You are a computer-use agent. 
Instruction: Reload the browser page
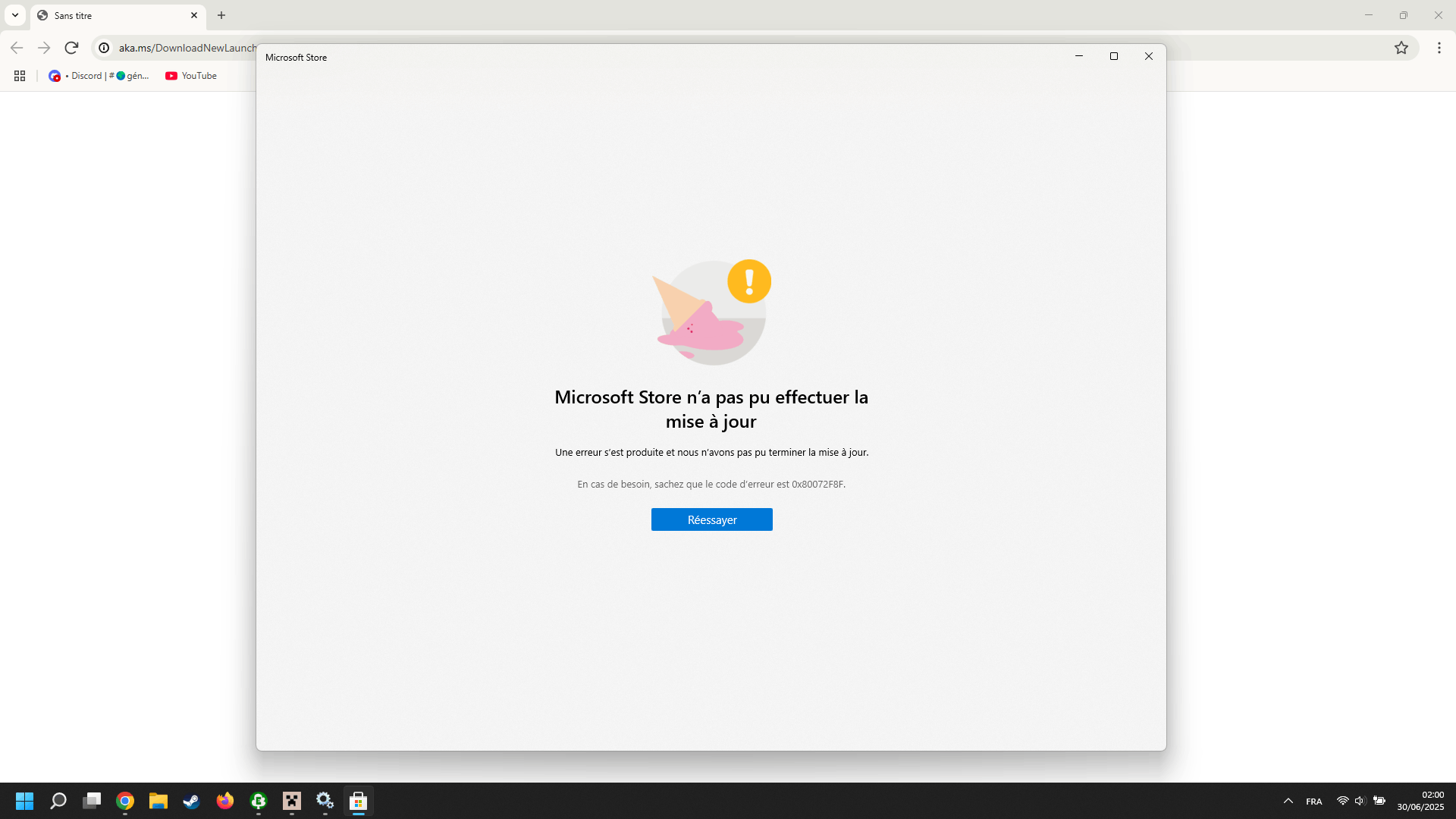tap(71, 48)
